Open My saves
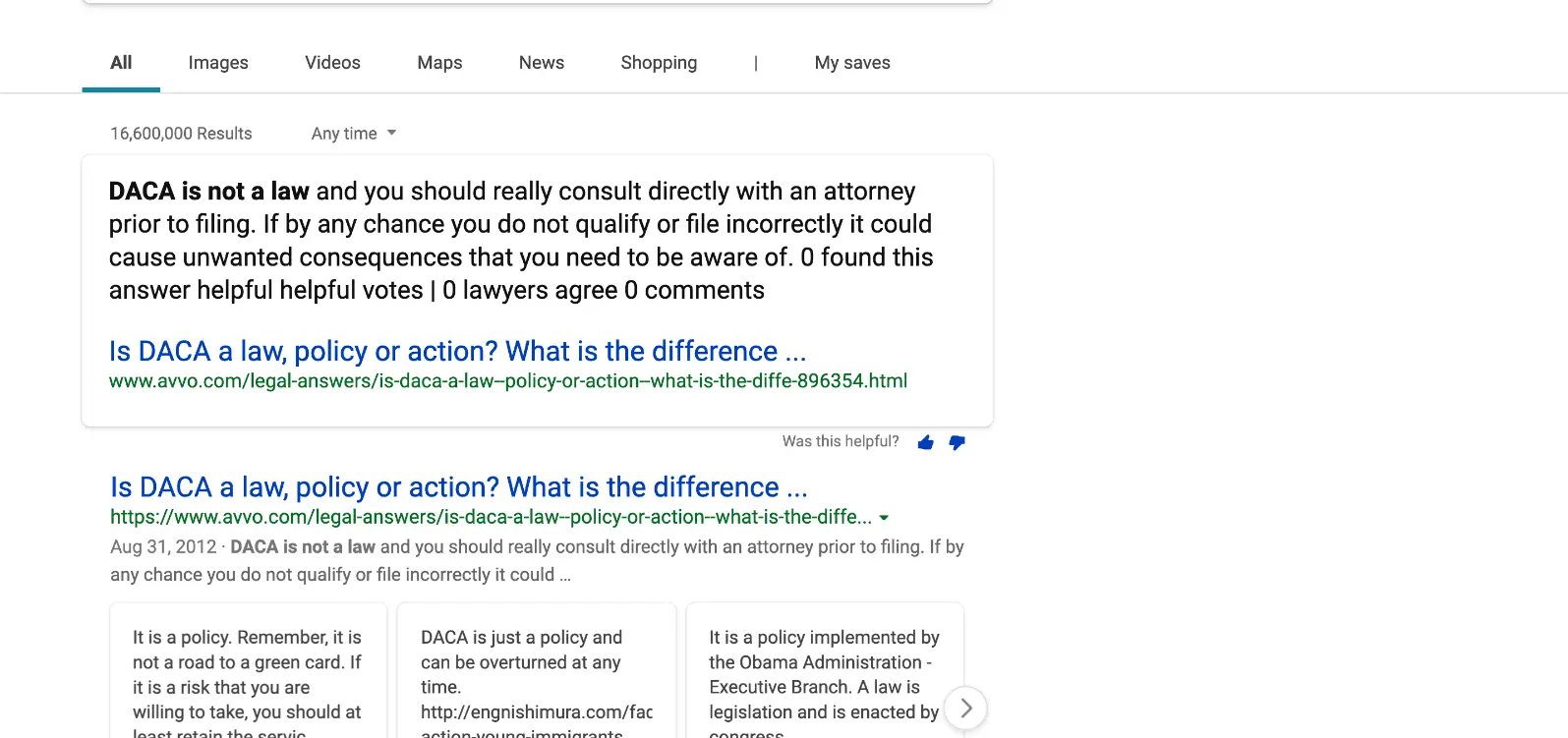Image resolution: width=1568 pixels, height=738 pixels. [x=852, y=63]
